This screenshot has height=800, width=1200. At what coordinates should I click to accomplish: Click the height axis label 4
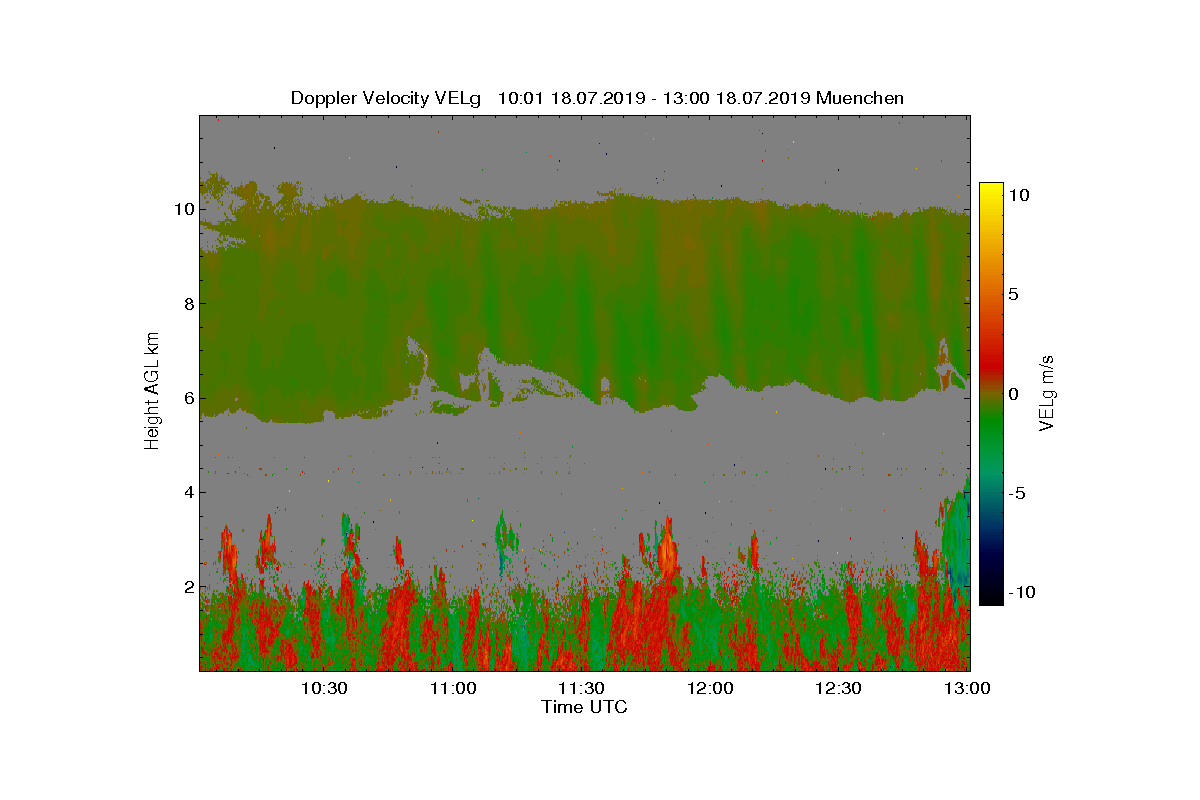point(188,492)
